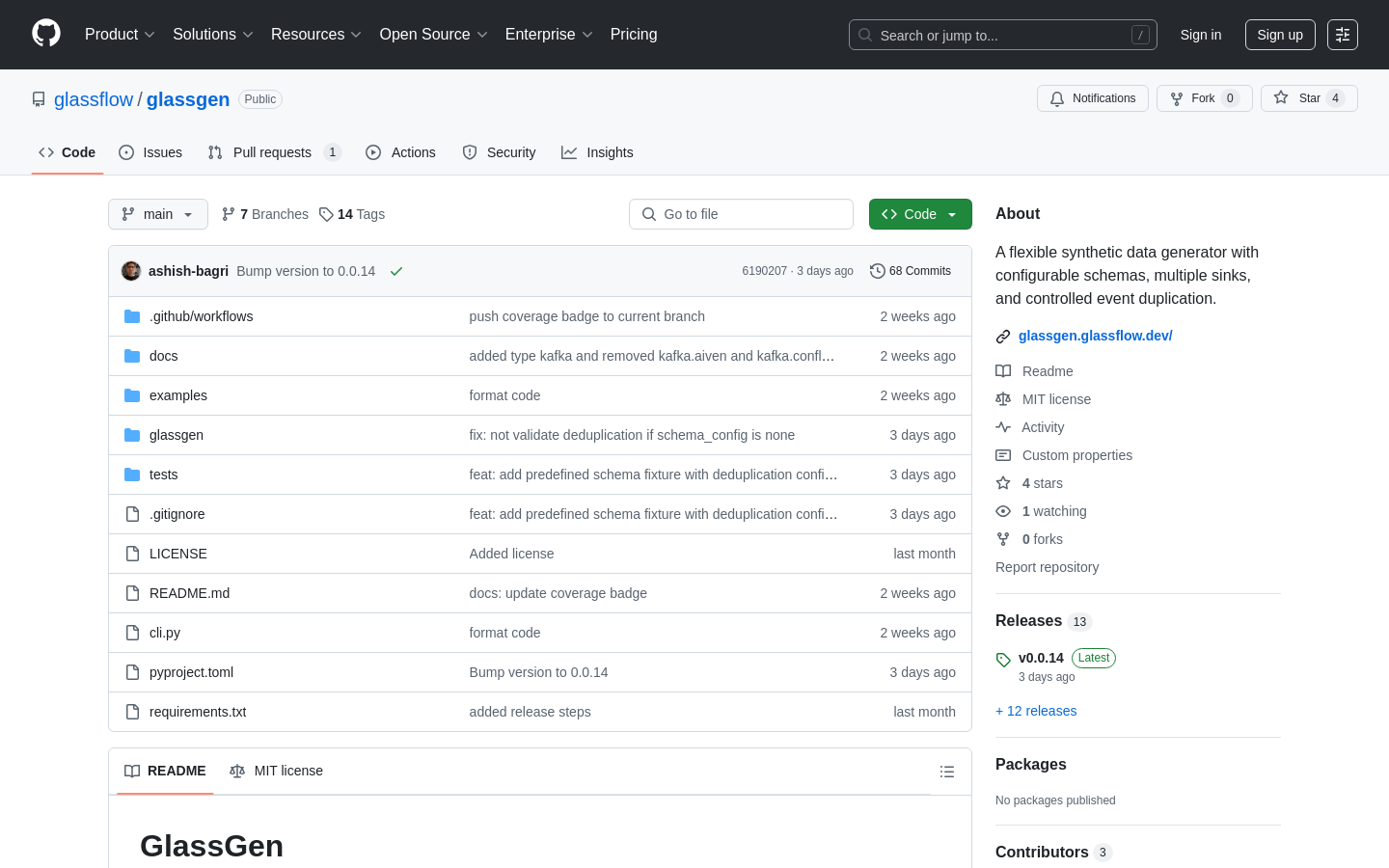Open the examples folder
Viewport: 1389px width, 868px height.
tap(178, 395)
